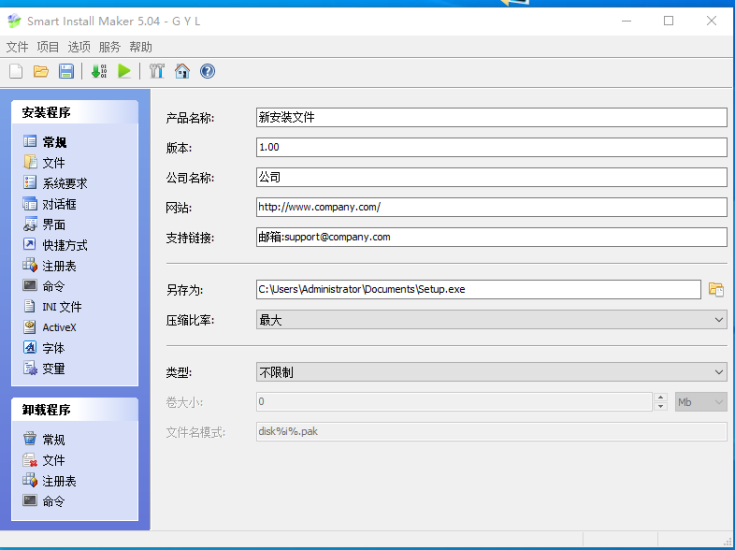Click the 版本 field showing 1.00
This screenshot has width=735, height=550.
click(x=491, y=147)
